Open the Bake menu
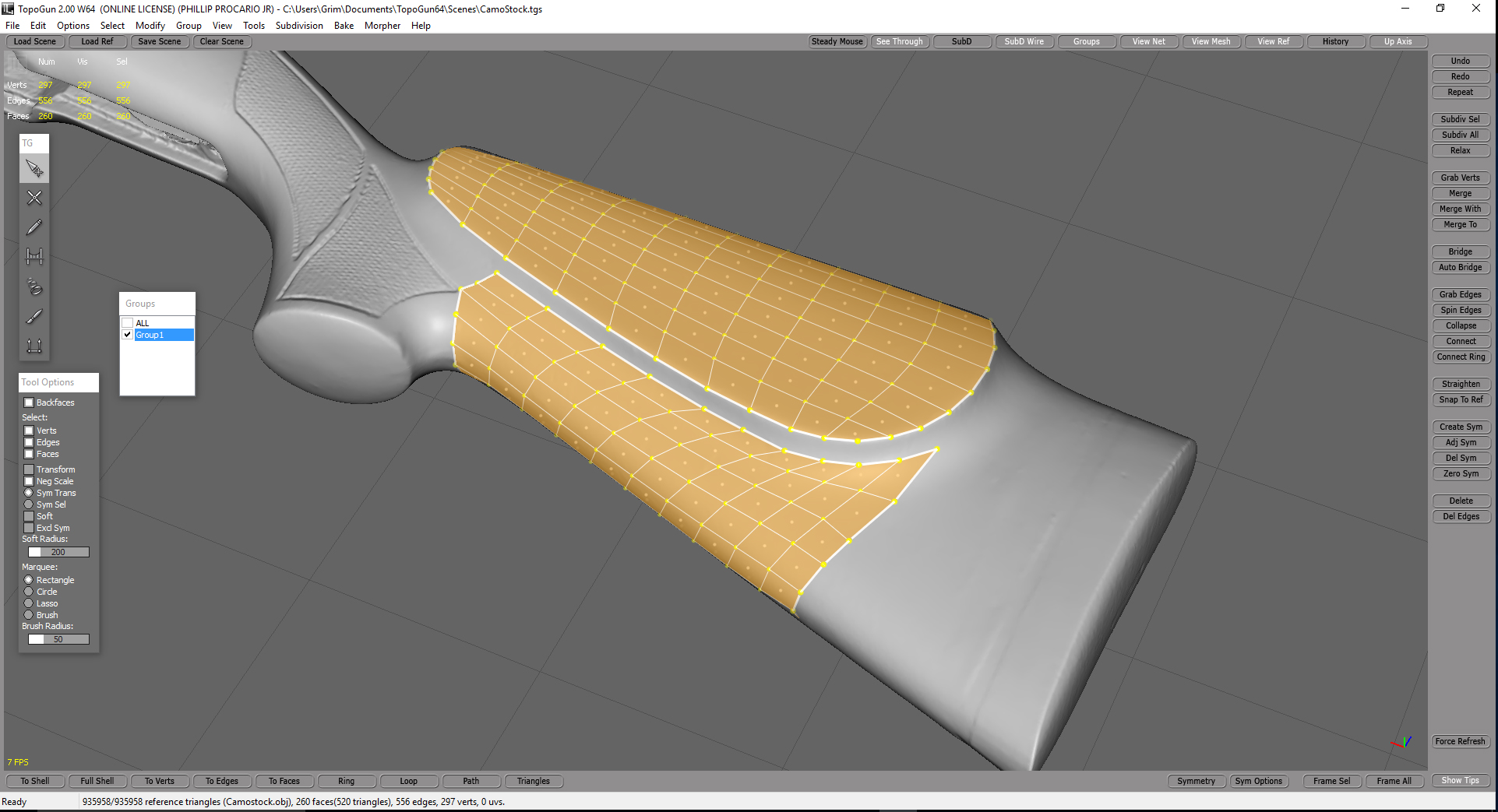The image size is (1498, 812). (x=344, y=26)
